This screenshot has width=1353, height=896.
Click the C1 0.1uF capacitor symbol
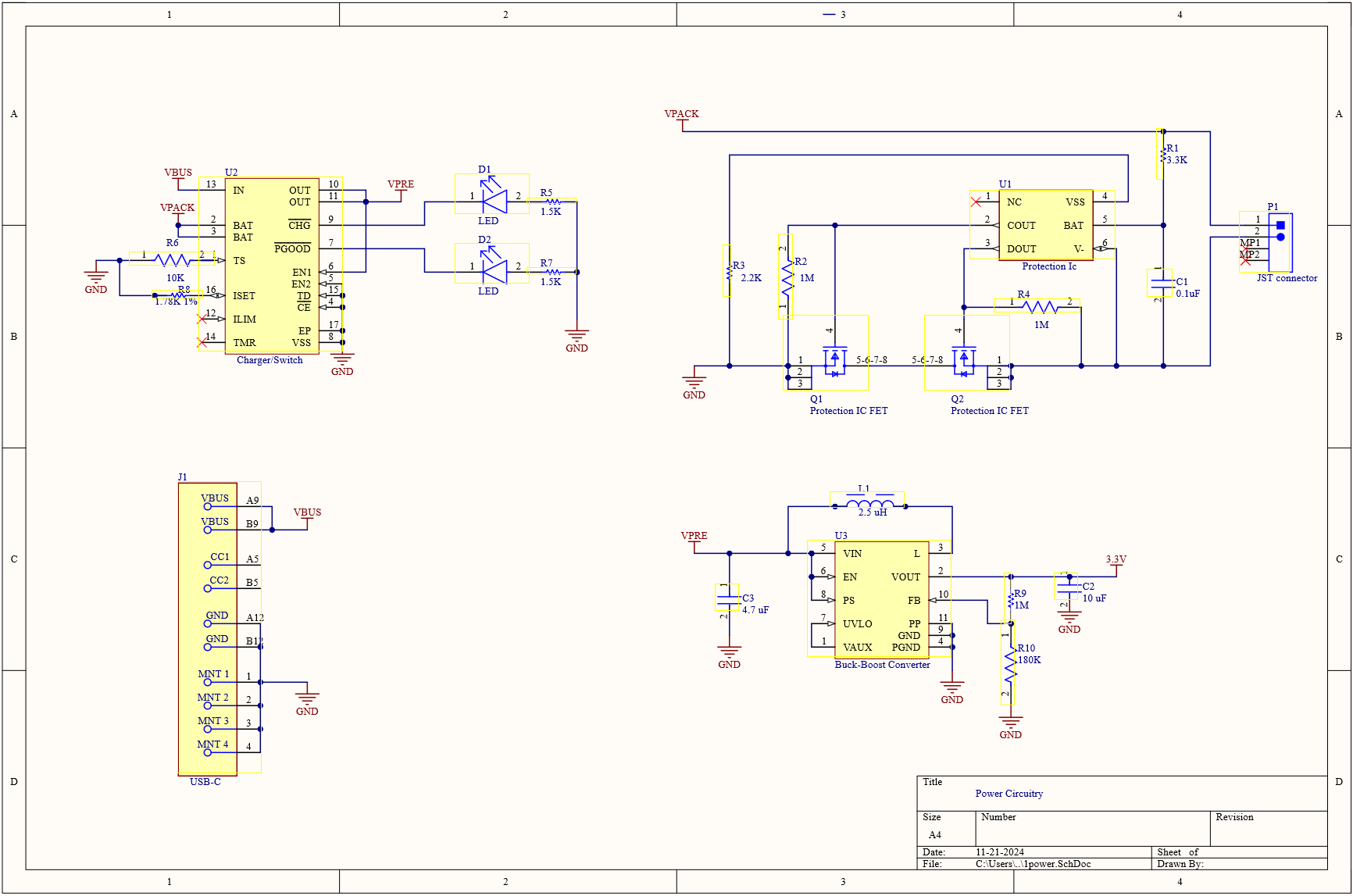(1162, 284)
